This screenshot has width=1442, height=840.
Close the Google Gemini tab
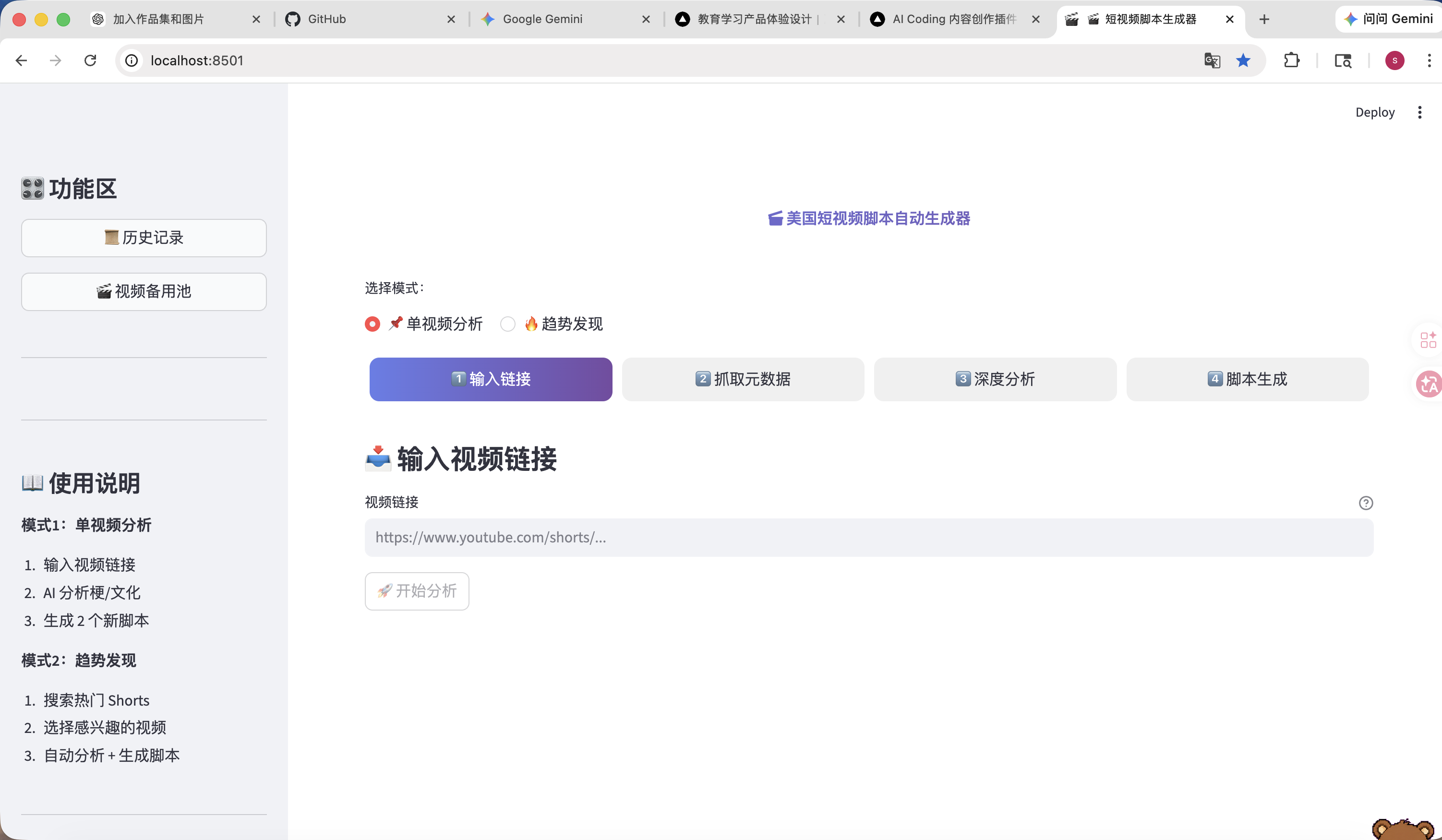click(646, 20)
